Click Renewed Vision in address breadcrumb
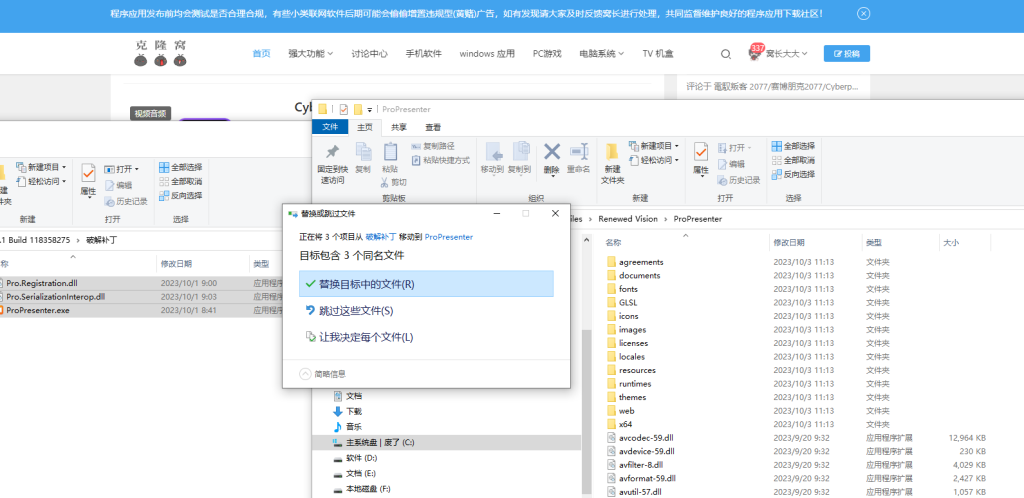The height and width of the screenshot is (498, 1024). (x=630, y=219)
